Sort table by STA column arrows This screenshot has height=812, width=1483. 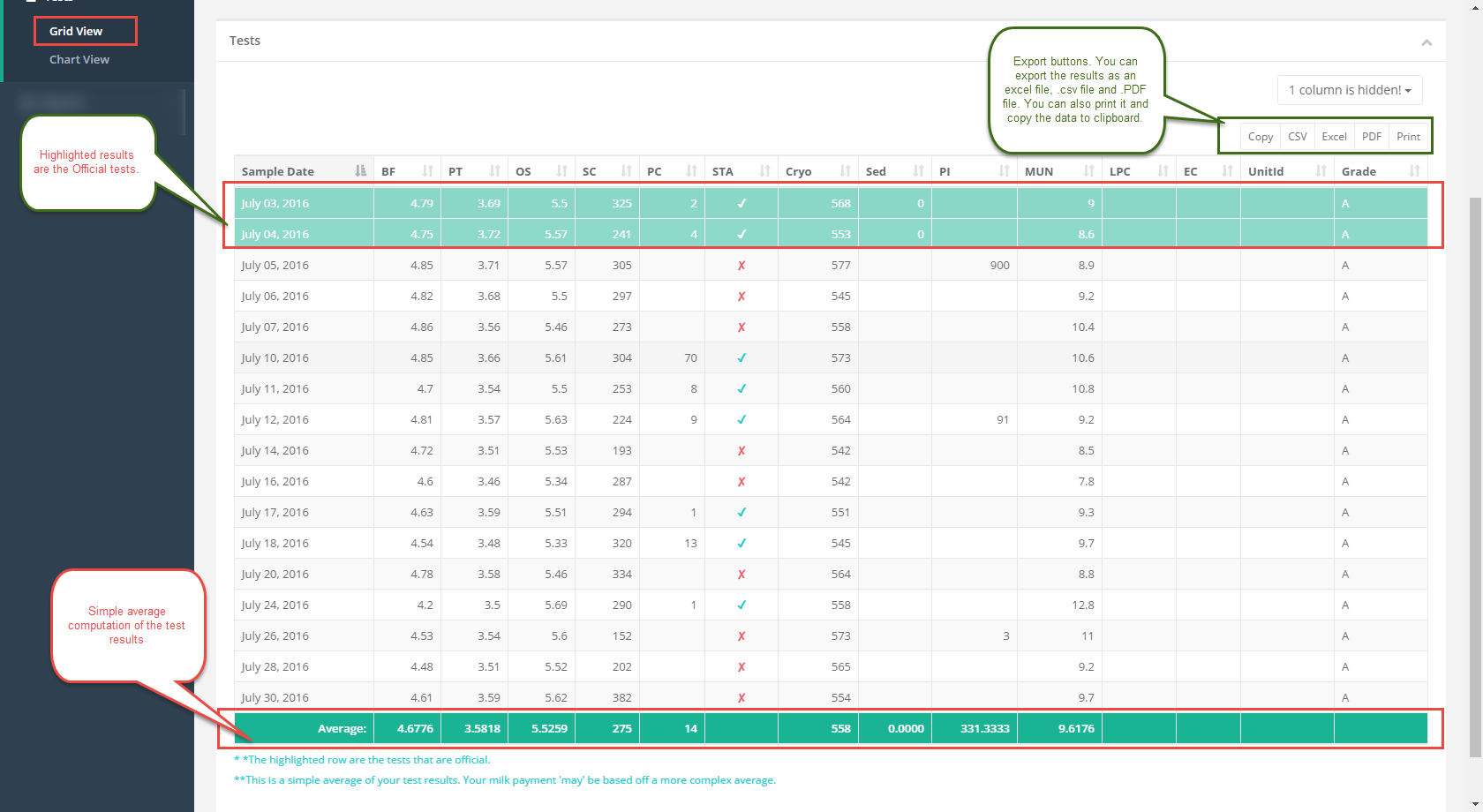pos(765,171)
